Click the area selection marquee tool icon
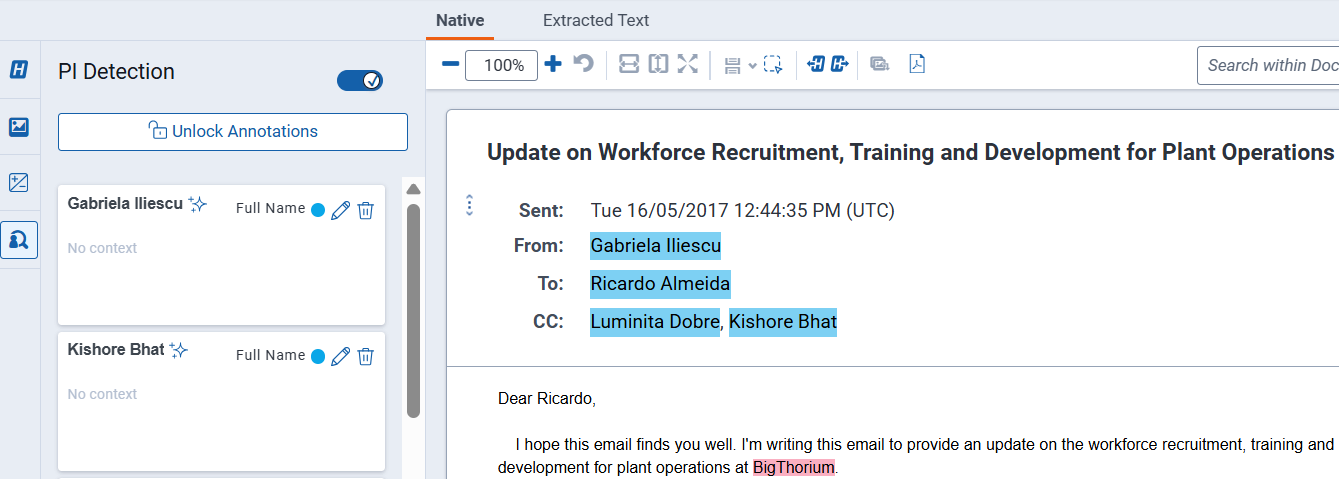The height and width of the screenshot is (479, 1339). (772, 65)
